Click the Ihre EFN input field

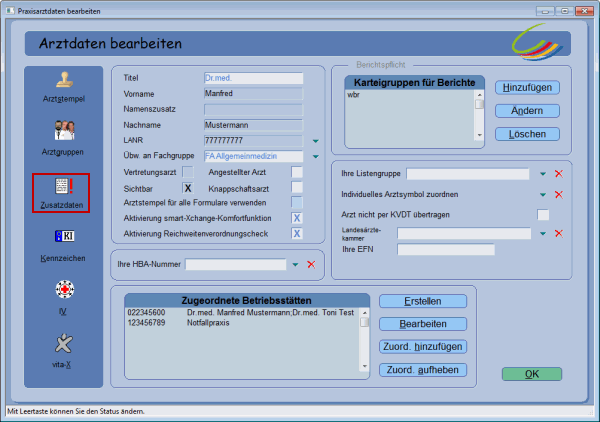tap(446, 249)
